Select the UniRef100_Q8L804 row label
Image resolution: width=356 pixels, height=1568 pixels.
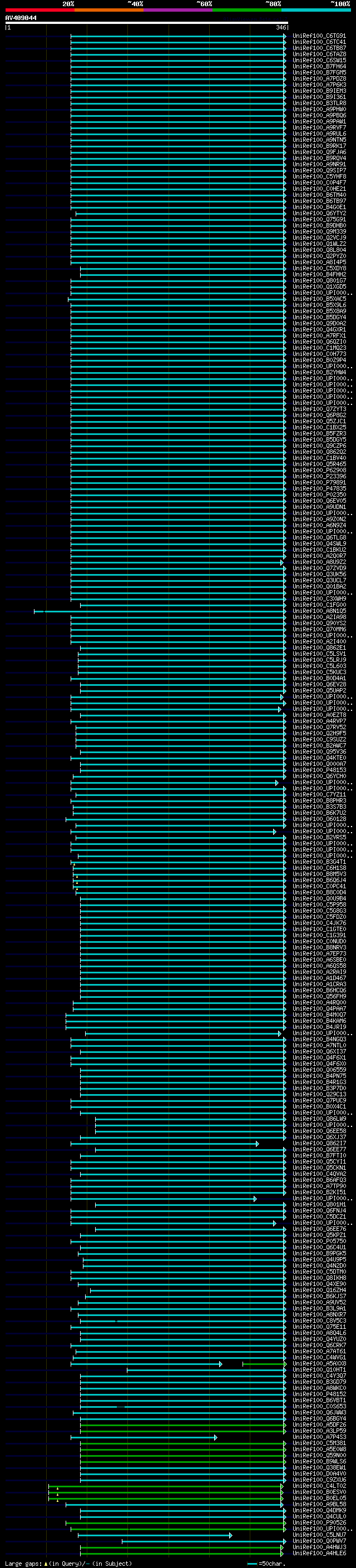pos(319,250)
